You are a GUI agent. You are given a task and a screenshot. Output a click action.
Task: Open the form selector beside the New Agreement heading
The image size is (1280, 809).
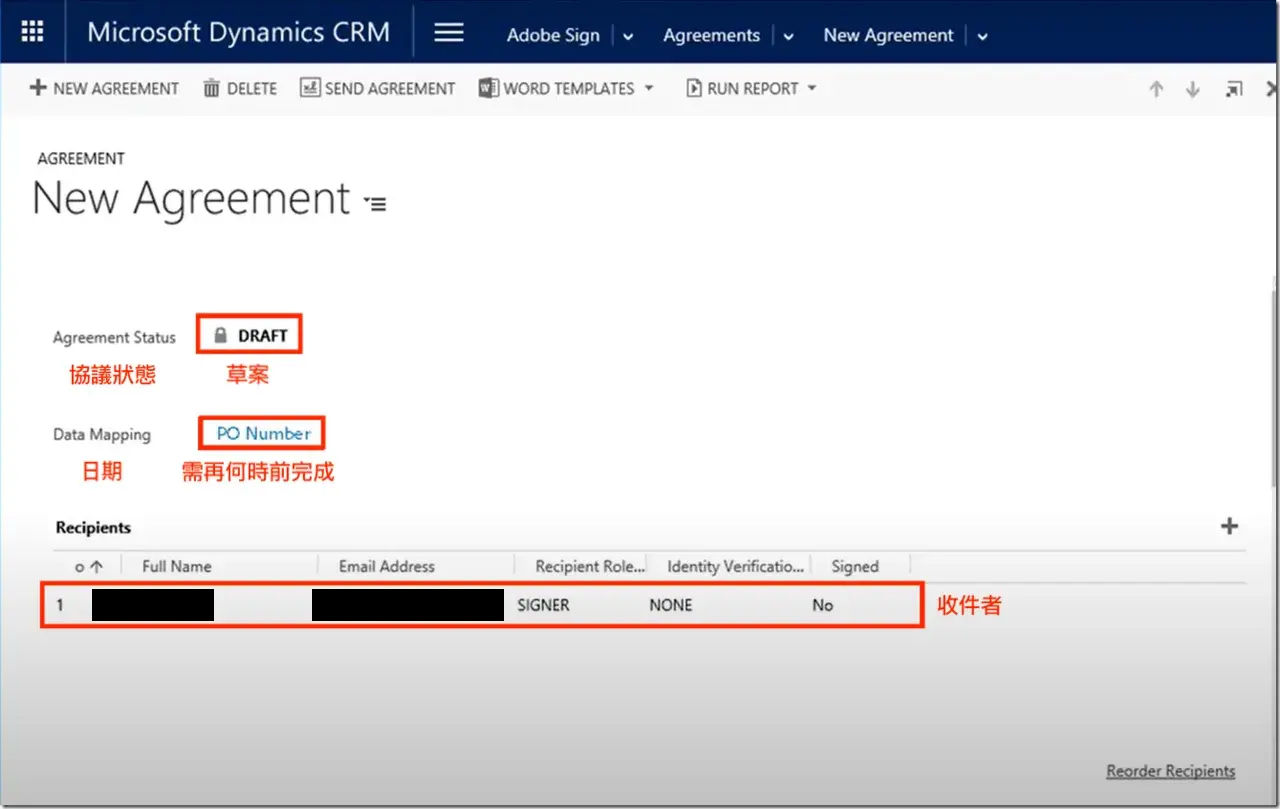[375, 203]
